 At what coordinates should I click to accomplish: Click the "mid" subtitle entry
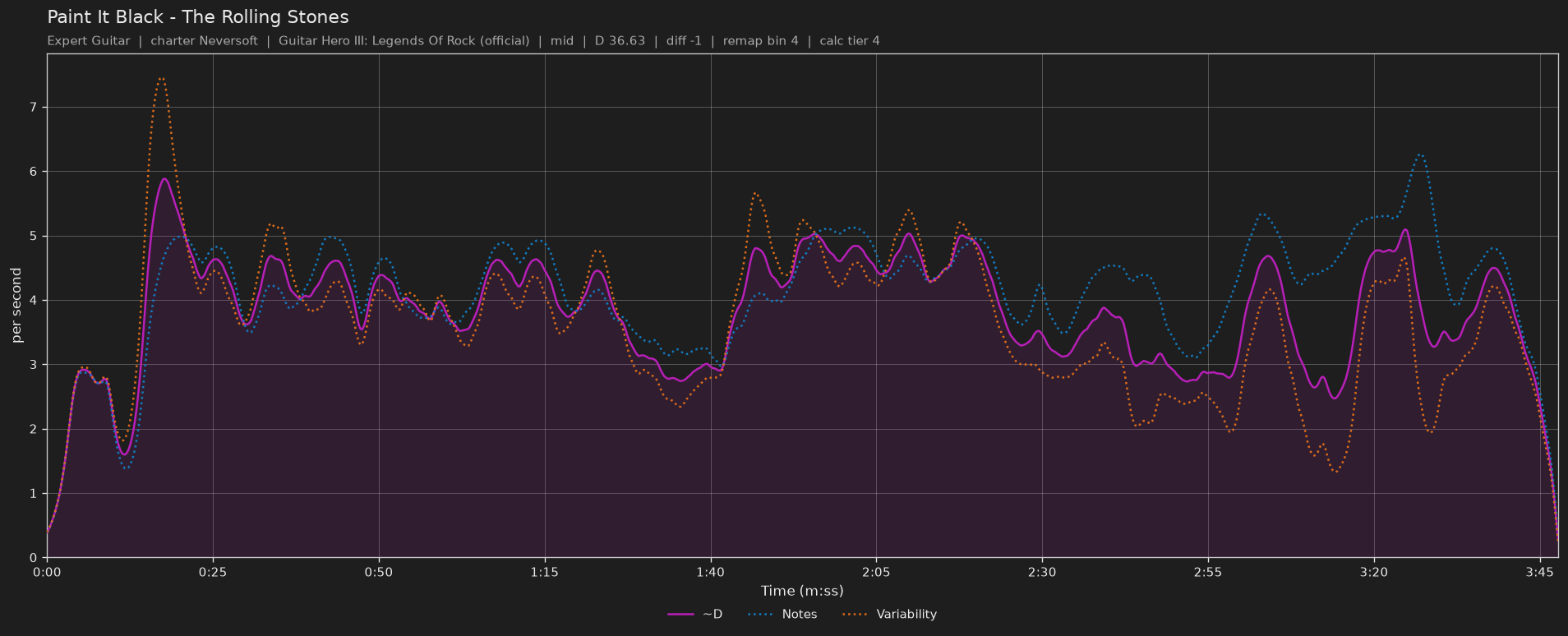point(562,40)
